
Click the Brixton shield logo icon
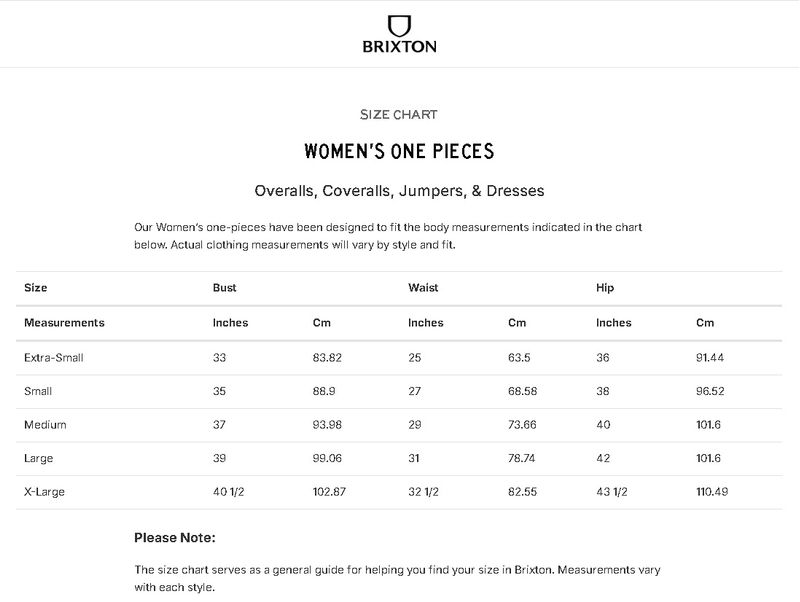pos(399,24)
